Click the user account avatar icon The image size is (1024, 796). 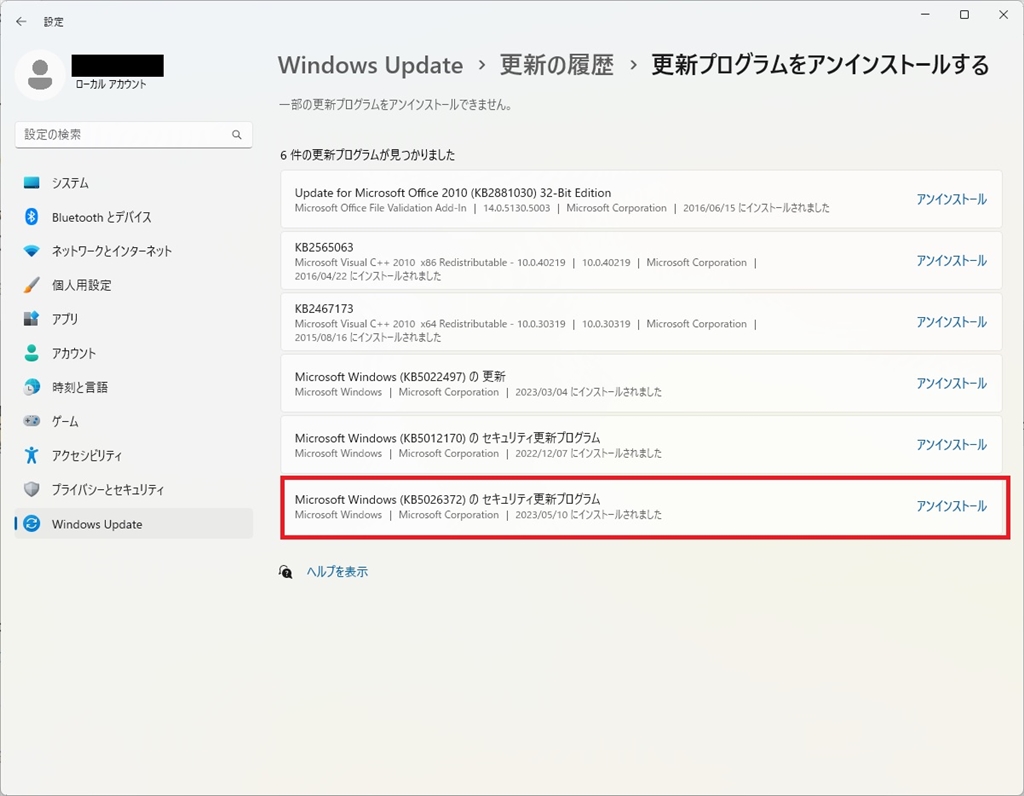[40, 74]
